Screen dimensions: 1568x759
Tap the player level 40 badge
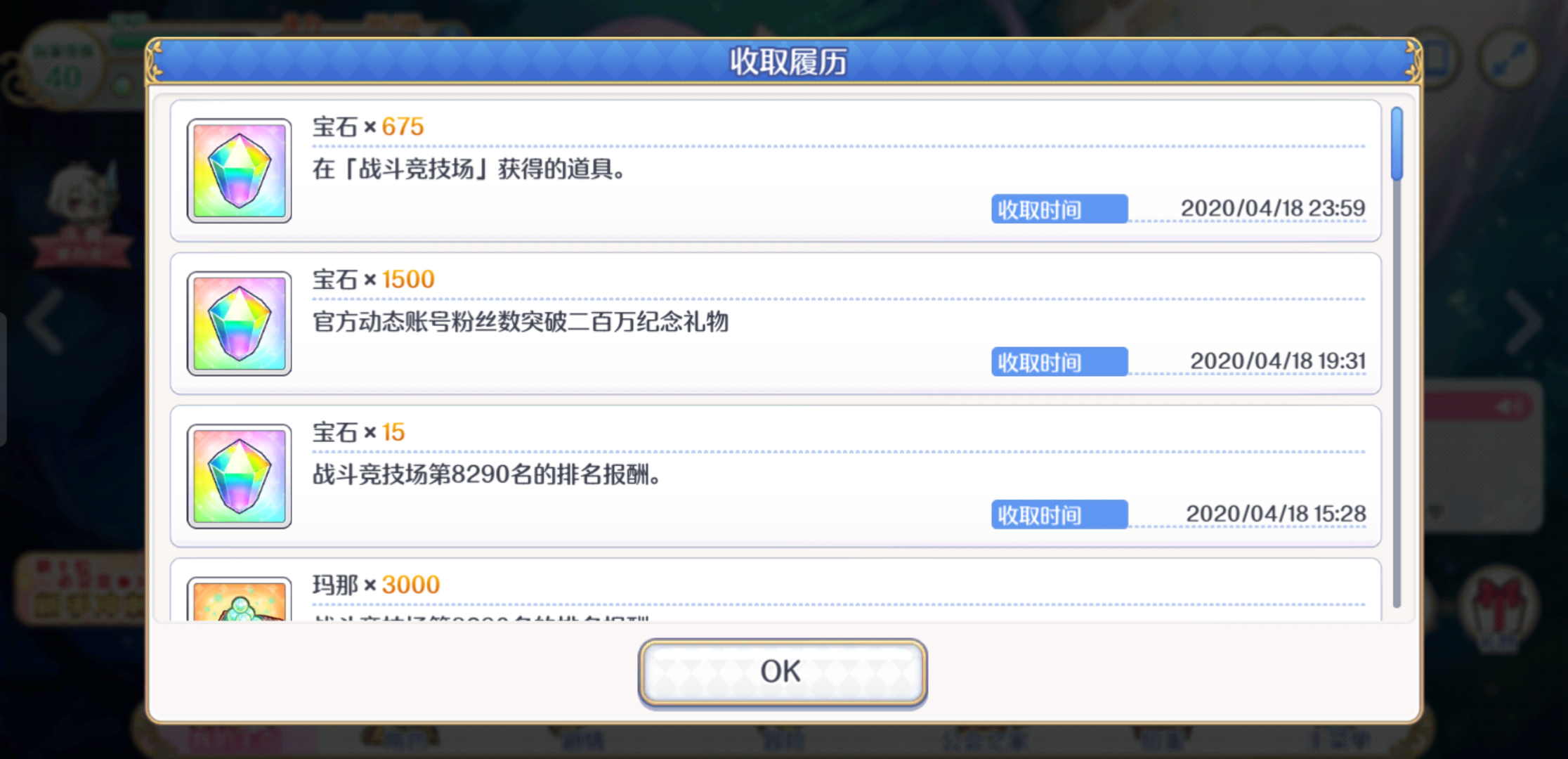(63, 67)
